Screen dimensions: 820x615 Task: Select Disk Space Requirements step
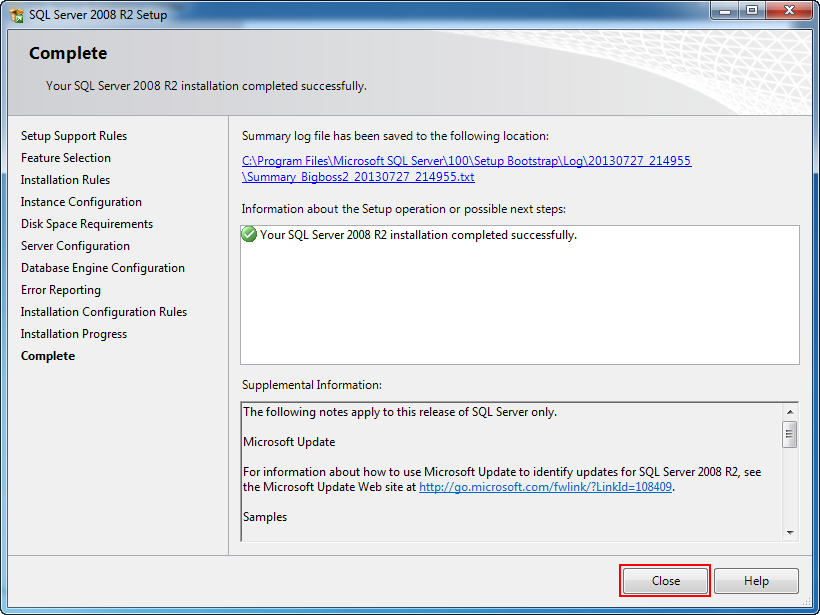tap(87, 224)
